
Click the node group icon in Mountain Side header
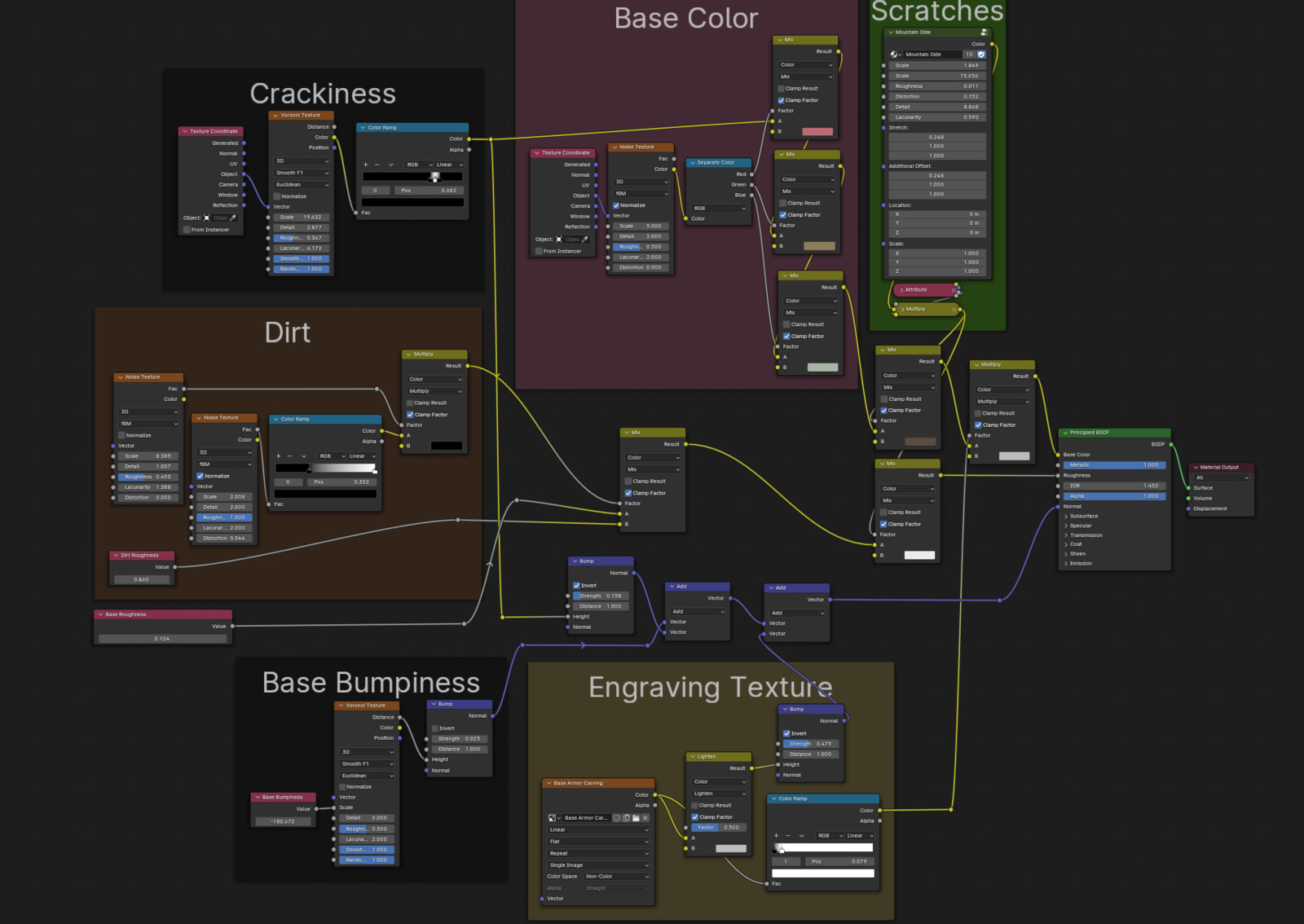coord(984,33)
